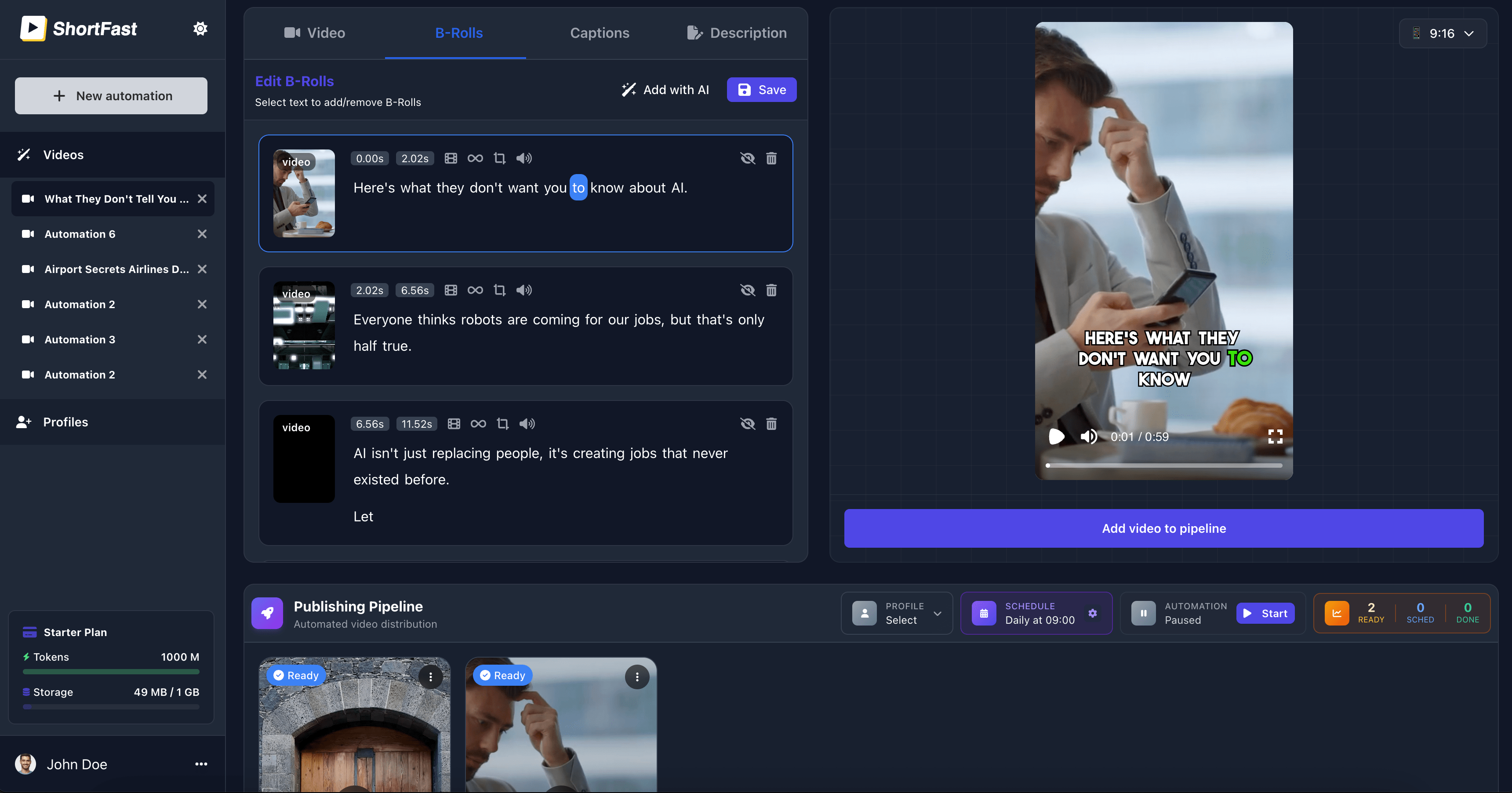Image resolution: width=1512 pixels, height=793 pixels.
Task: Open the Add with AI feature
Action: click(665, 90)
